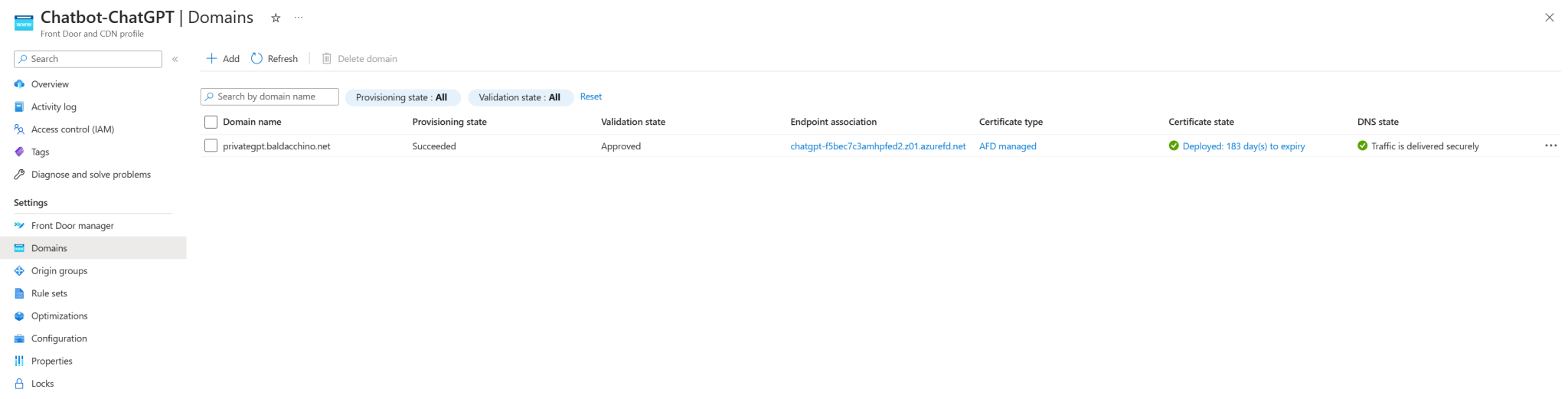Click the Traffic is delivered securely status

coord(1425,146)
